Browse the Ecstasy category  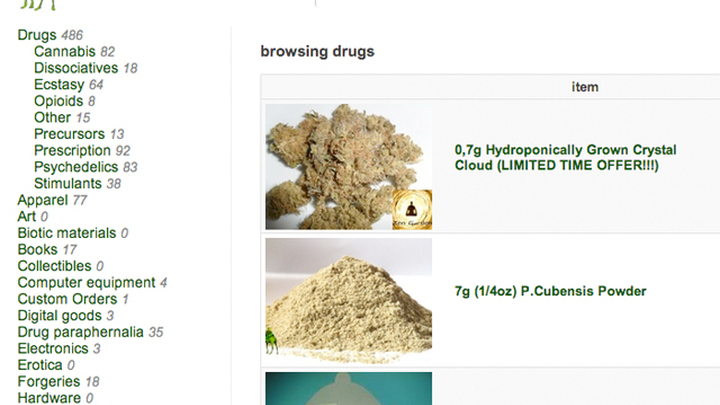(x=59, y=84)
